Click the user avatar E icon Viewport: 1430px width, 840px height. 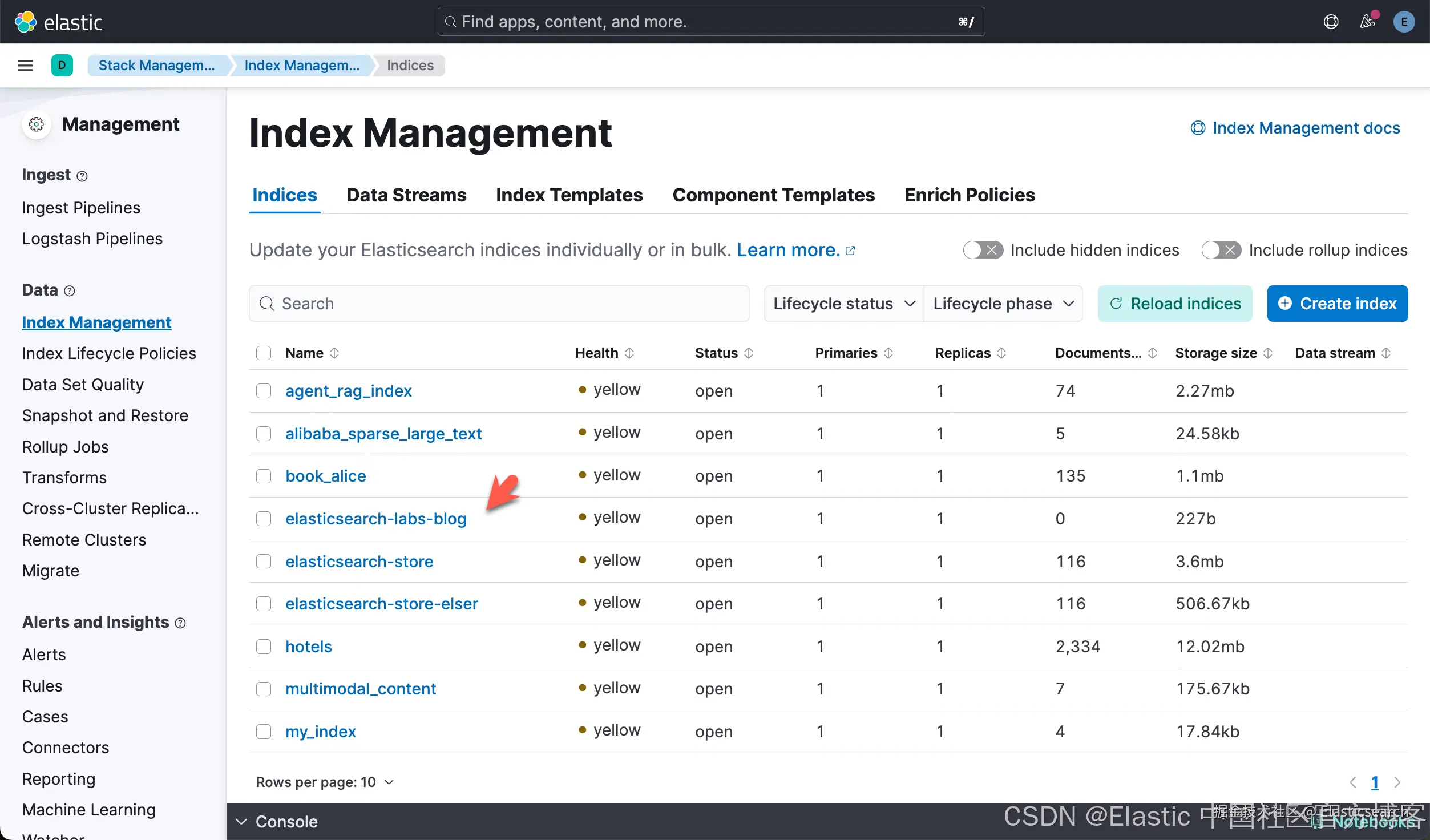pyautogui.click(x=1404, y=22)
